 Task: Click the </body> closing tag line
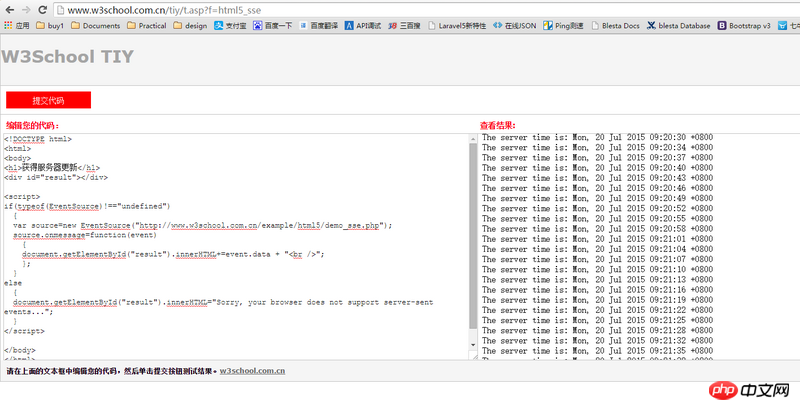click(x=20, y=350)
